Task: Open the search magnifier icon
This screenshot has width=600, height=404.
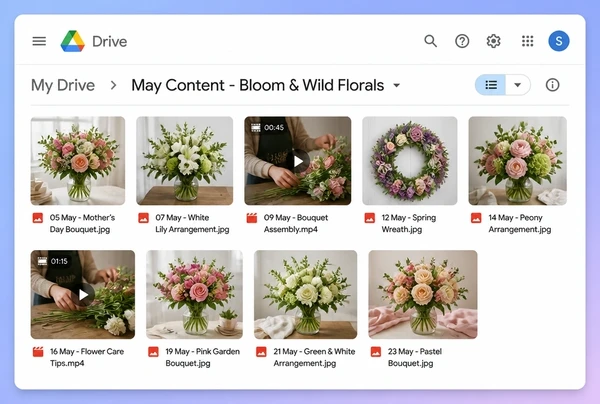Action: pos(430,41)
